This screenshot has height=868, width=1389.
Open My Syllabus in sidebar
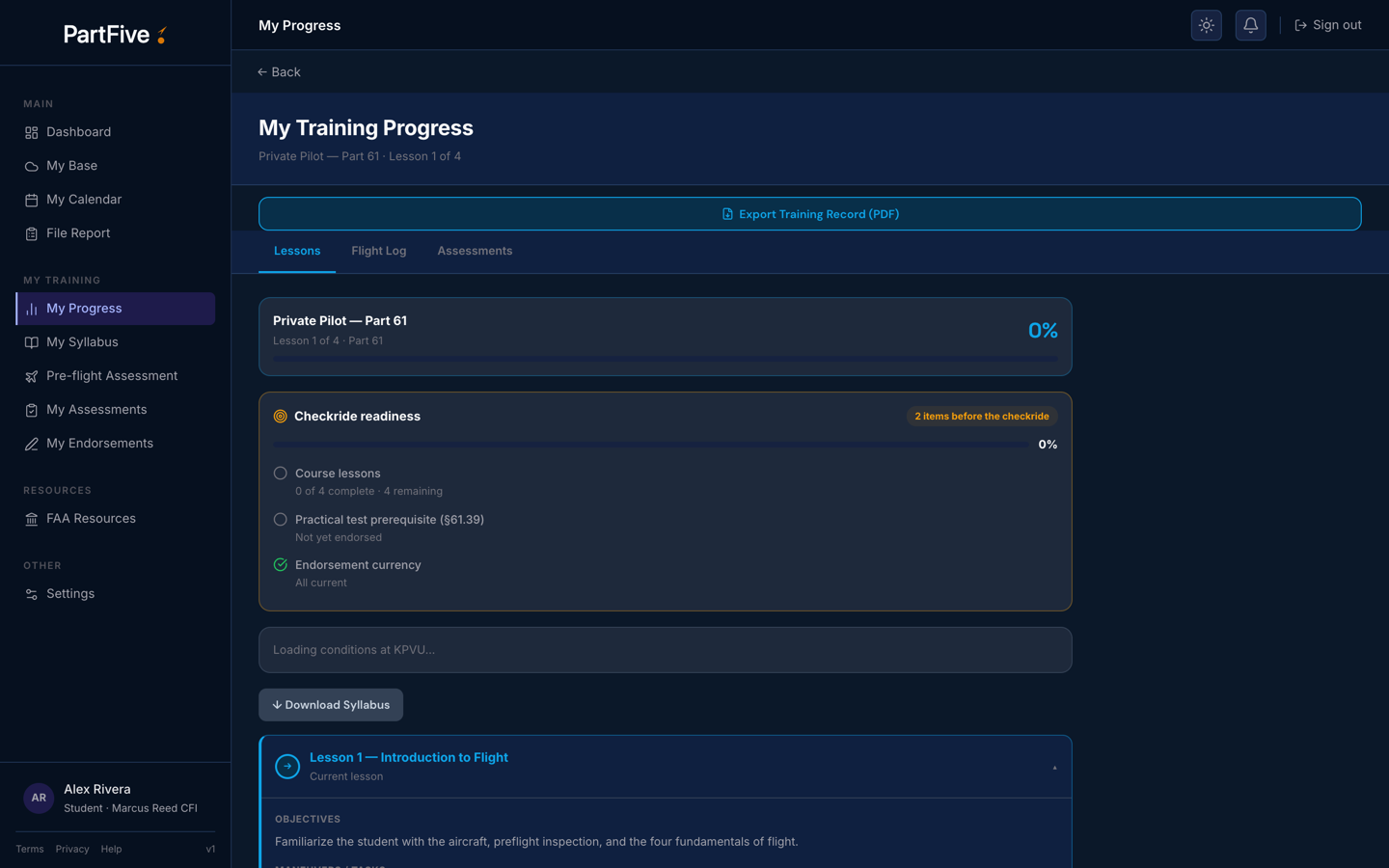coord(116,342)
